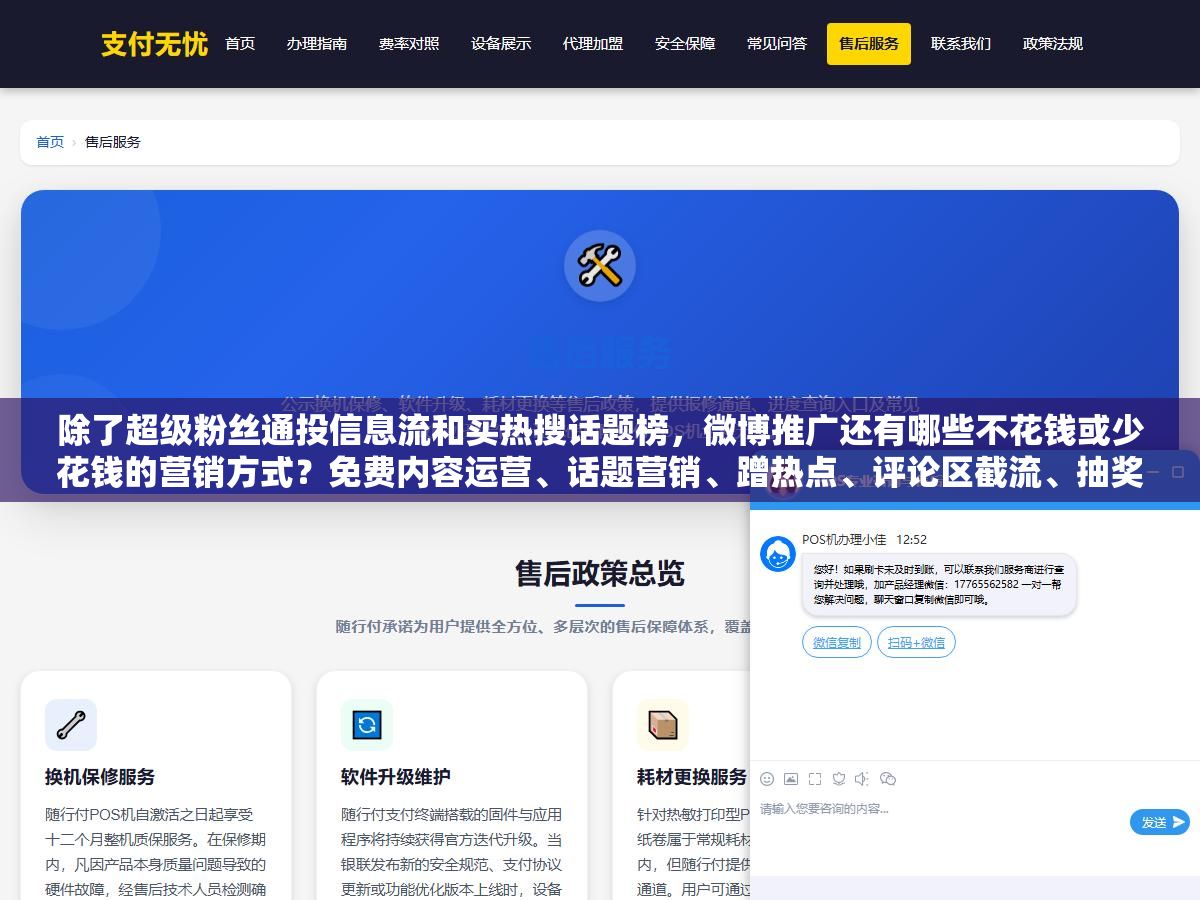The height and width of the screenshot is (900, 1200).
Task: Open the 代理加盟 nav item
Action: (593, 44)
